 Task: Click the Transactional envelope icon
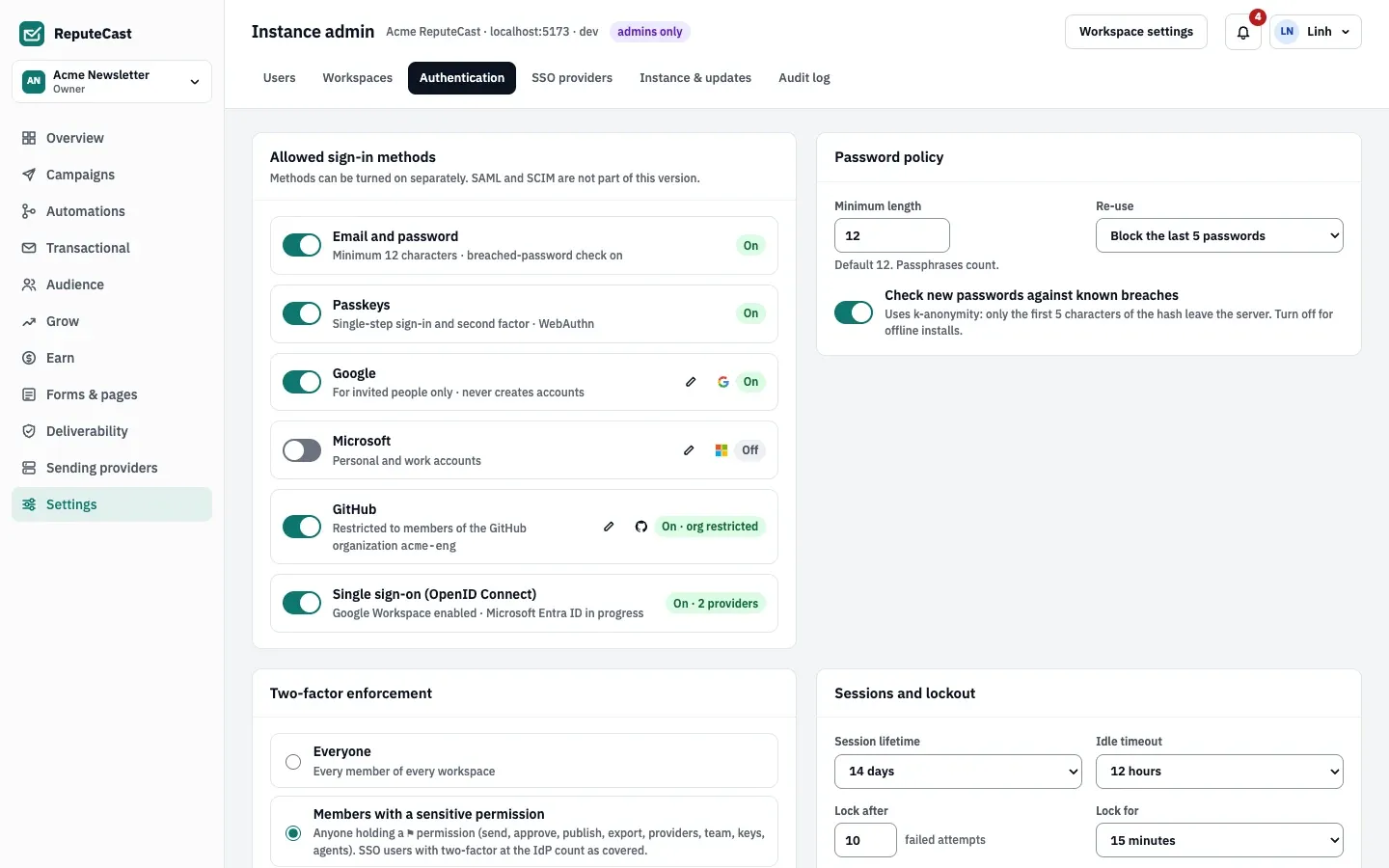click(x=29, y=248)
